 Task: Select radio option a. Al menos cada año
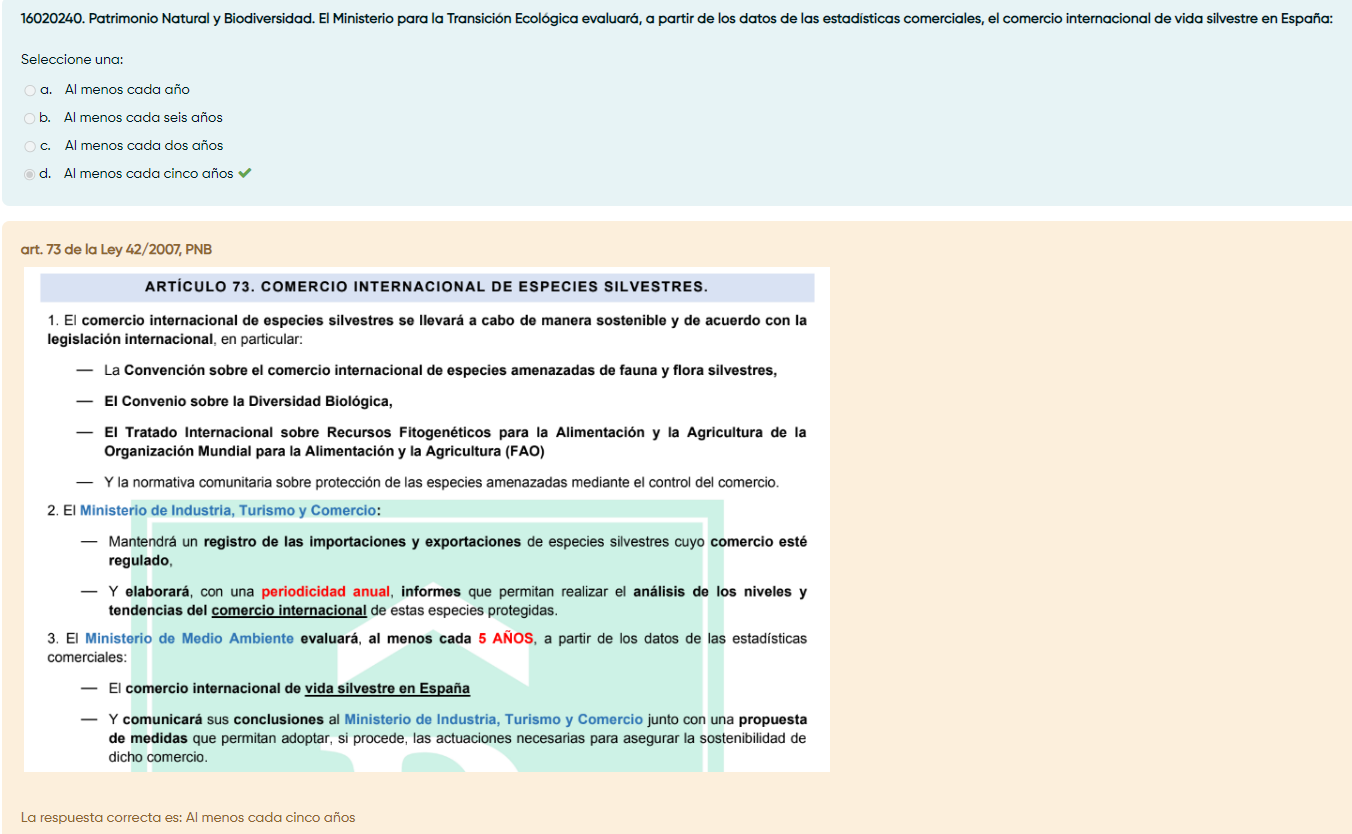click(x=30, y=90)
